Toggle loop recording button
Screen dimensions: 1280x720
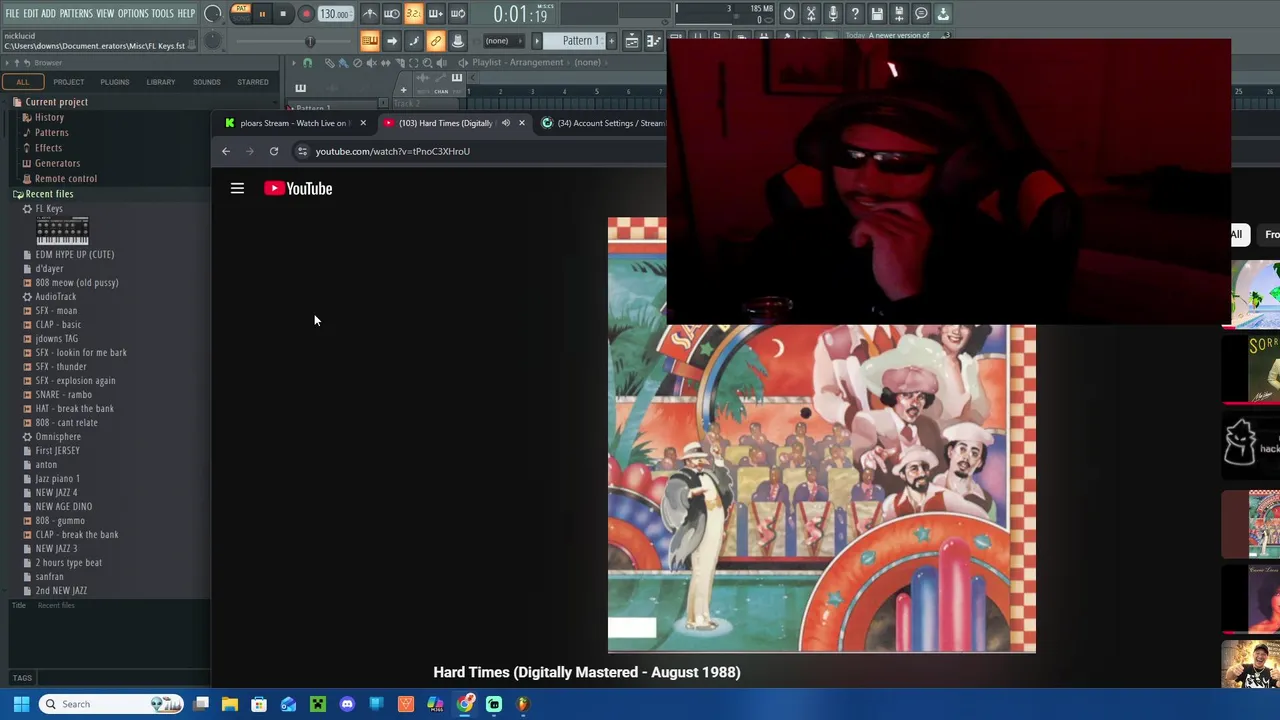pyautogui.click(x=457, y=14)
